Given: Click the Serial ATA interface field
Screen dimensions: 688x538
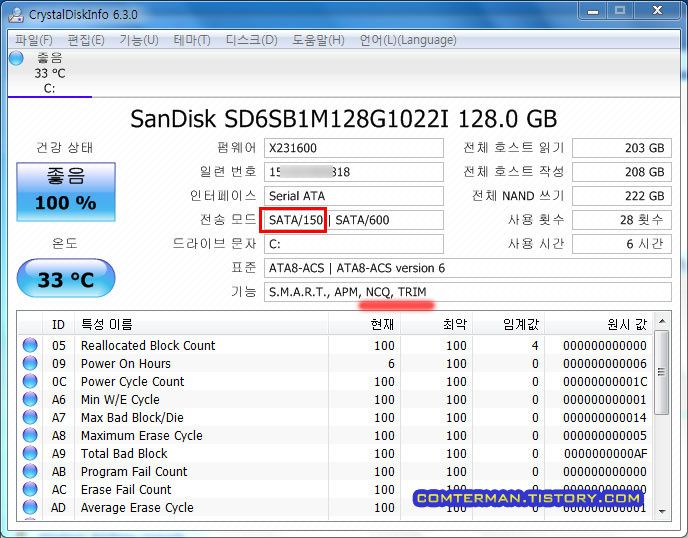Looking at the screenshot, I should (354, 196).
